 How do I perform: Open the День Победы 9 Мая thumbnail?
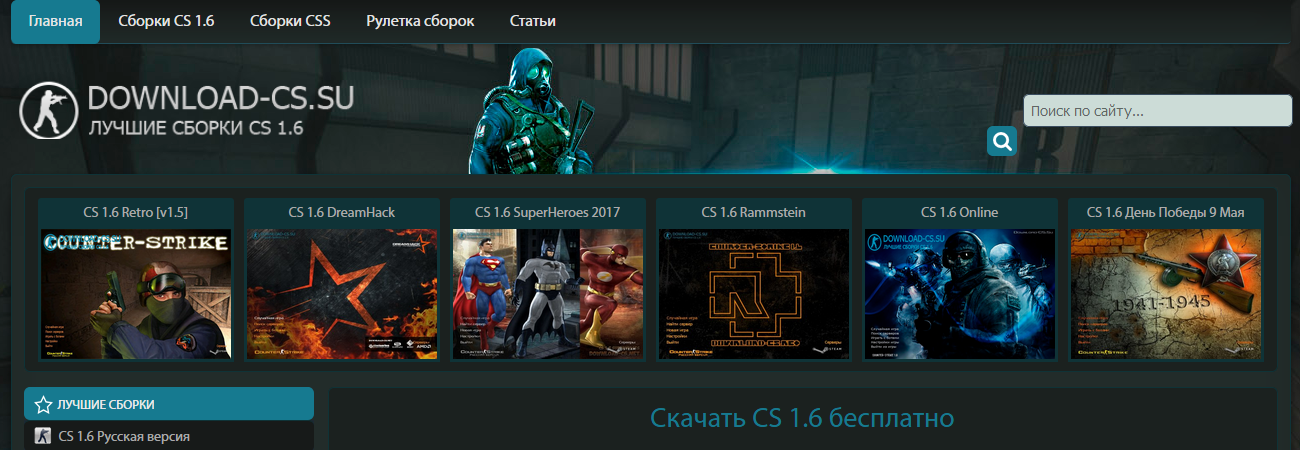[x=1166, y=294]
